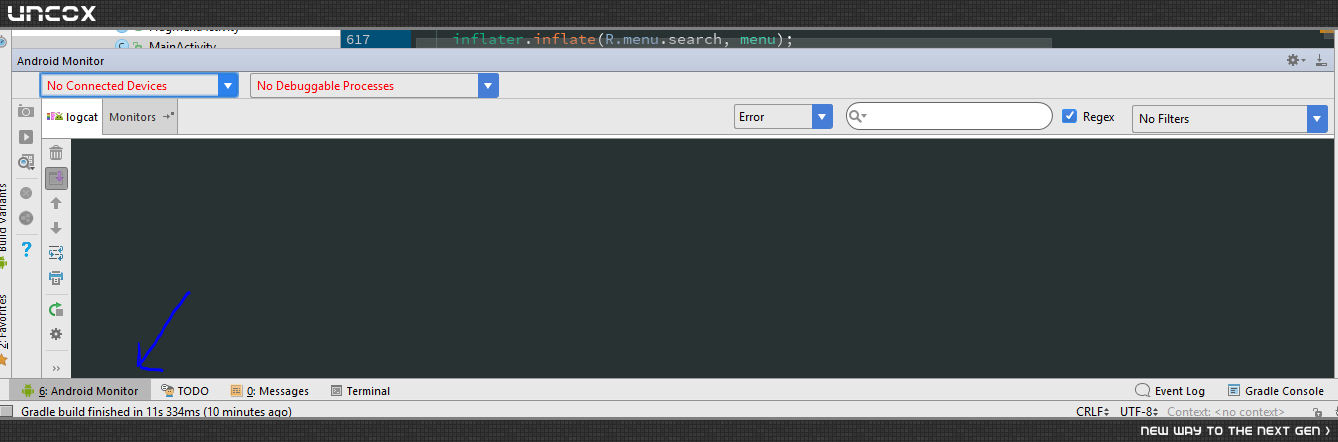Open the No Filters dropdown
Screen dimensions: 1338x442
[x=1230, y=118]
